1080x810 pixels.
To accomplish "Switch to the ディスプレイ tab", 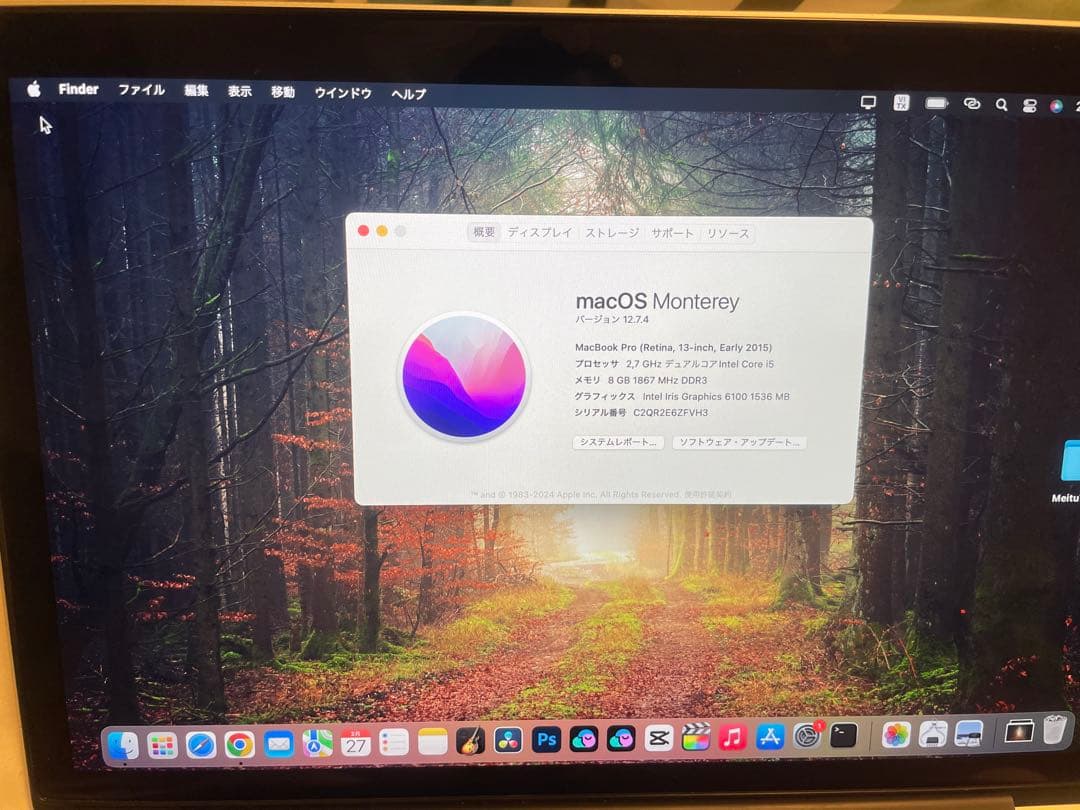I will (540, 233).
